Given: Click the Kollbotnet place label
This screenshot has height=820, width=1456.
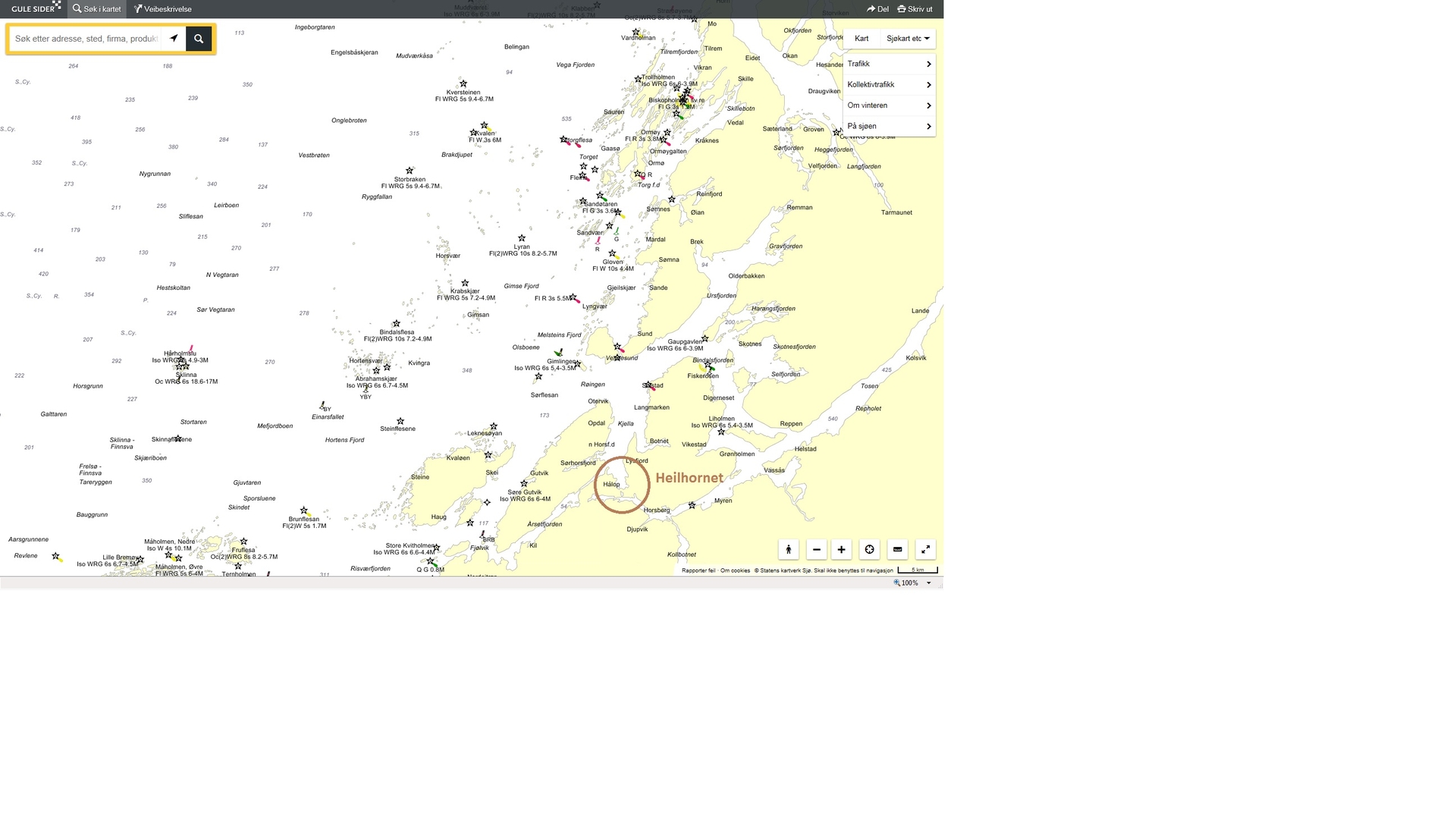Looking at the screenshot, I should point(682,555).
